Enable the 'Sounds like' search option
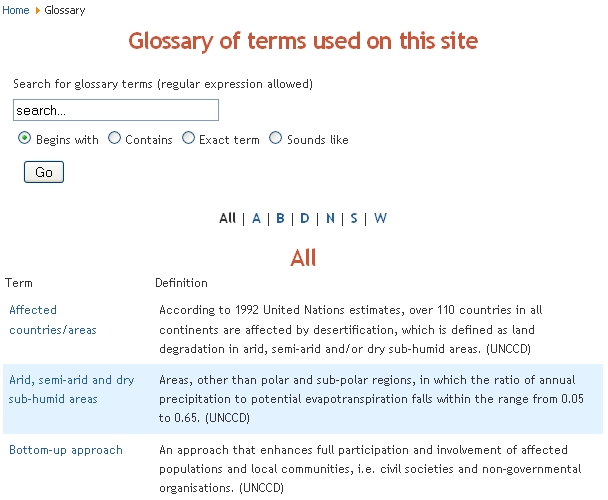Viewport: 608px width, 500px height. point(276,139)
